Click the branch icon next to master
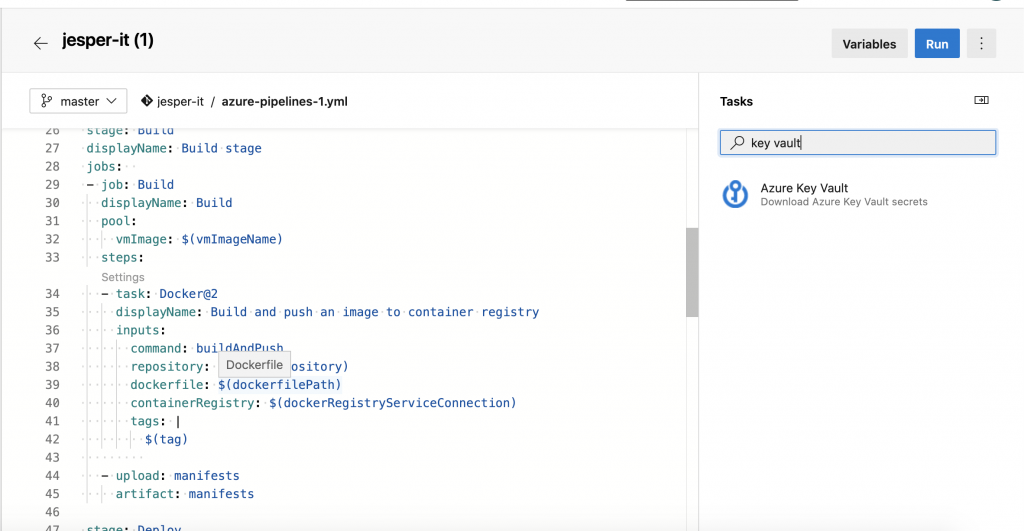The width and height of the screenshot is (1024, 531). (47, 101)
